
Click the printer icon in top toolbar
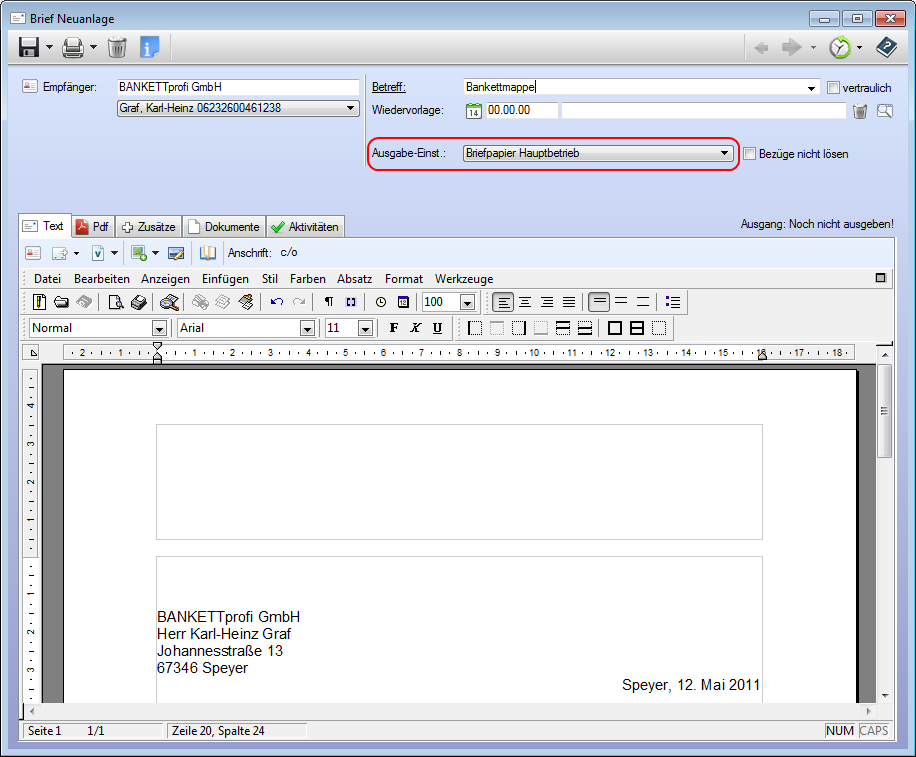(73, 47)
